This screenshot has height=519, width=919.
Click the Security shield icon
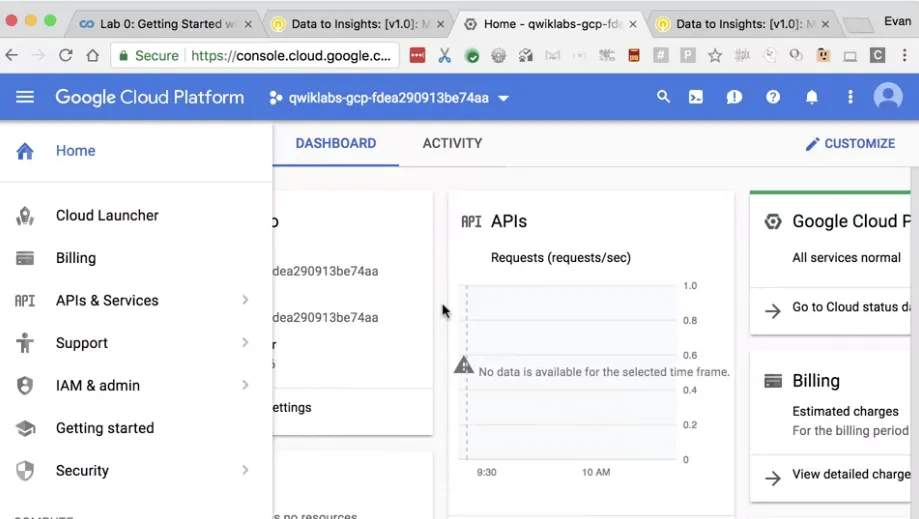point(25,471)
